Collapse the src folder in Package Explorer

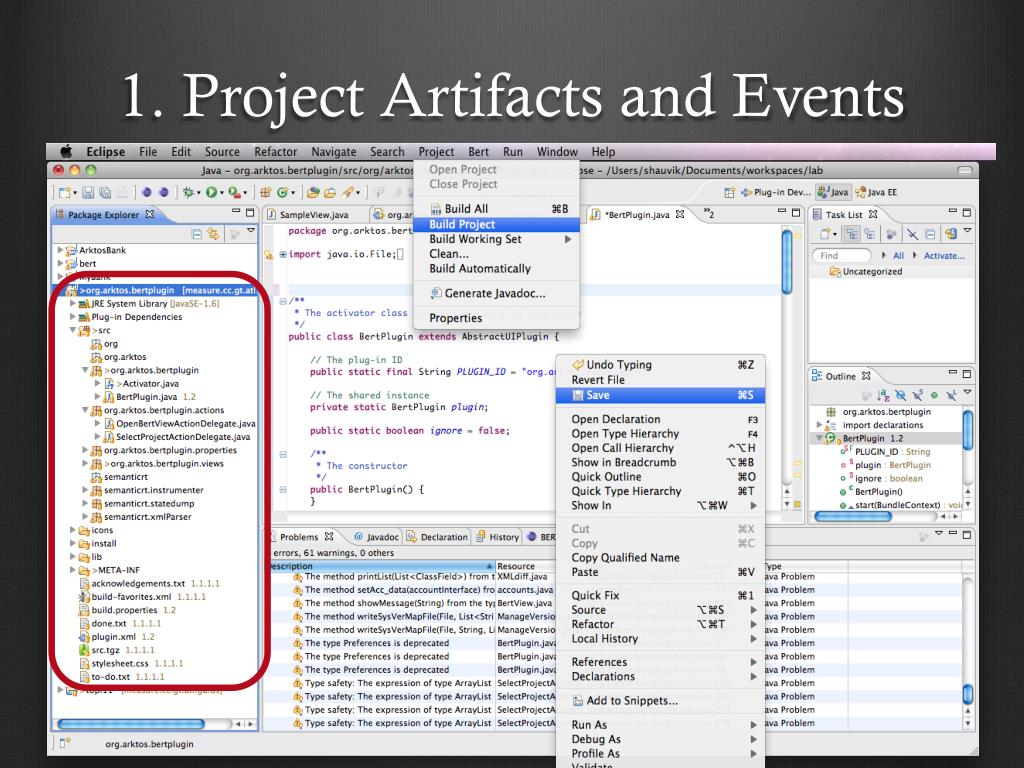[72, 330]
